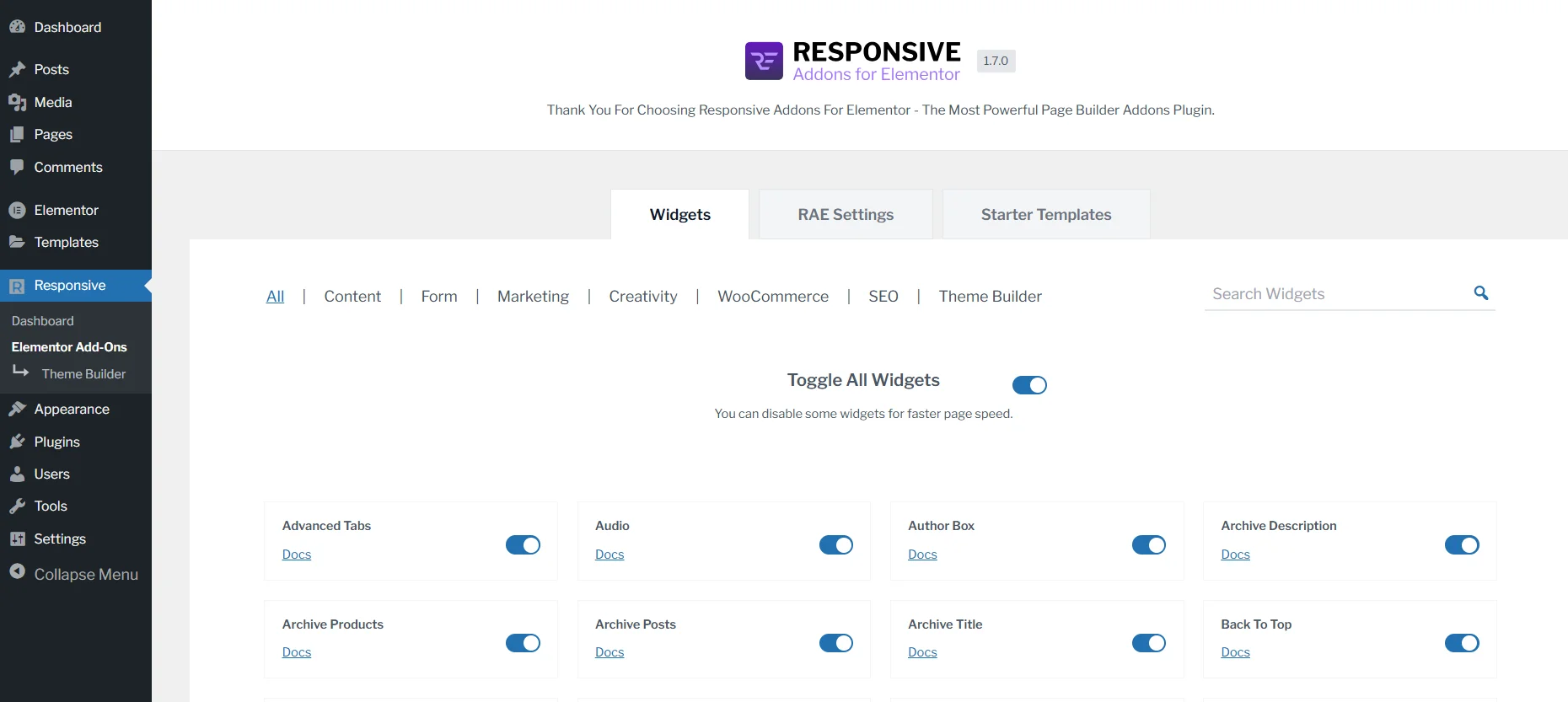Filter widgets by All

(x=275, y=296)
